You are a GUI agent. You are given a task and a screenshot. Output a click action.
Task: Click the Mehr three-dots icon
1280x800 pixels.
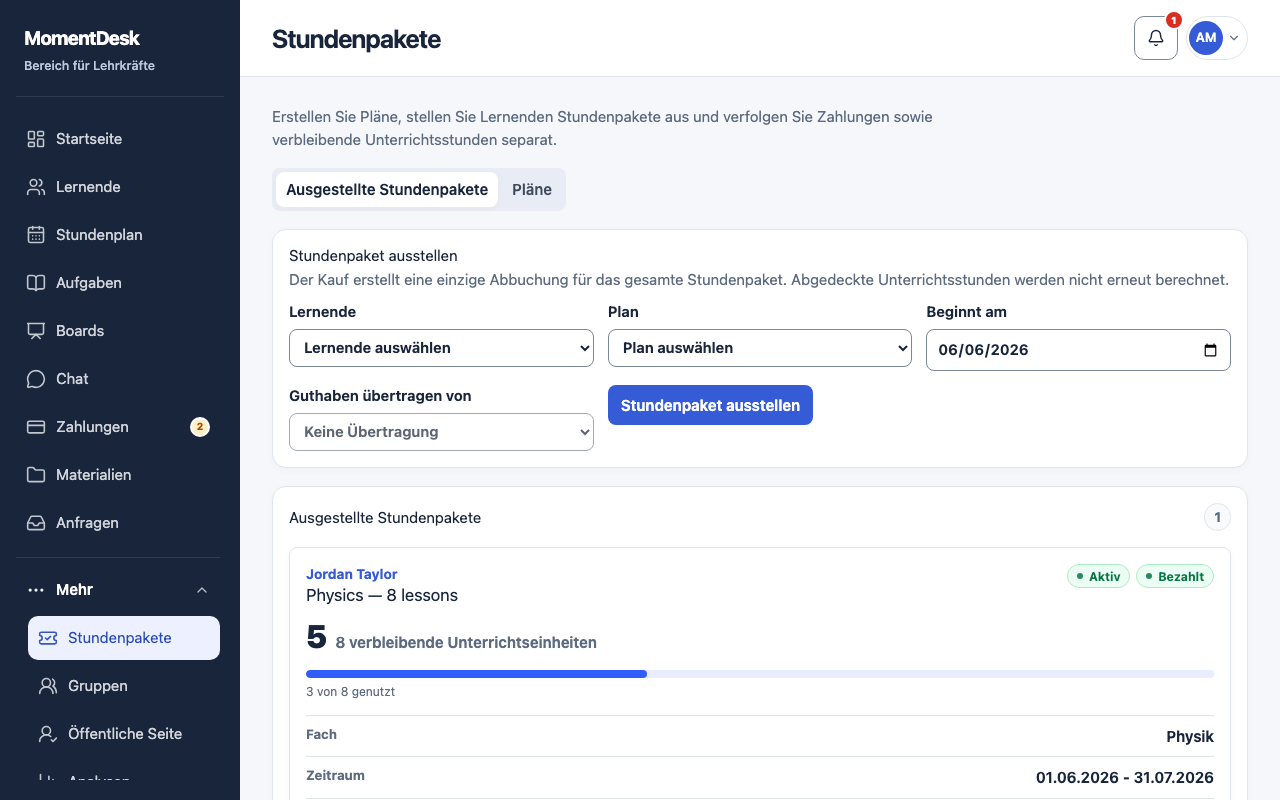click(36, 590)
